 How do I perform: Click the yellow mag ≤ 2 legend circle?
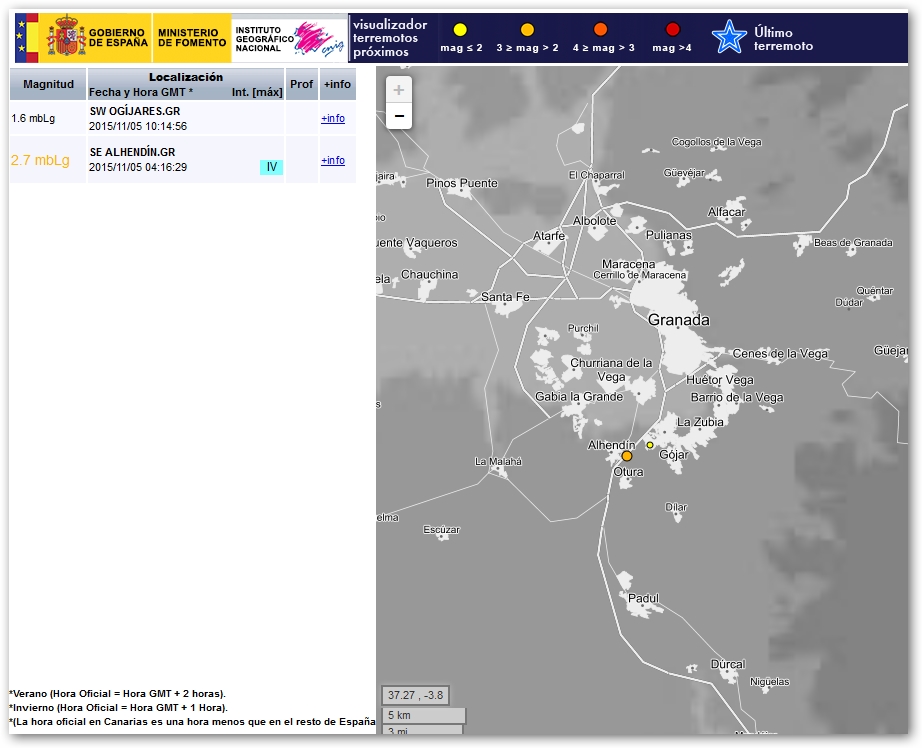(x=460, y=30)
